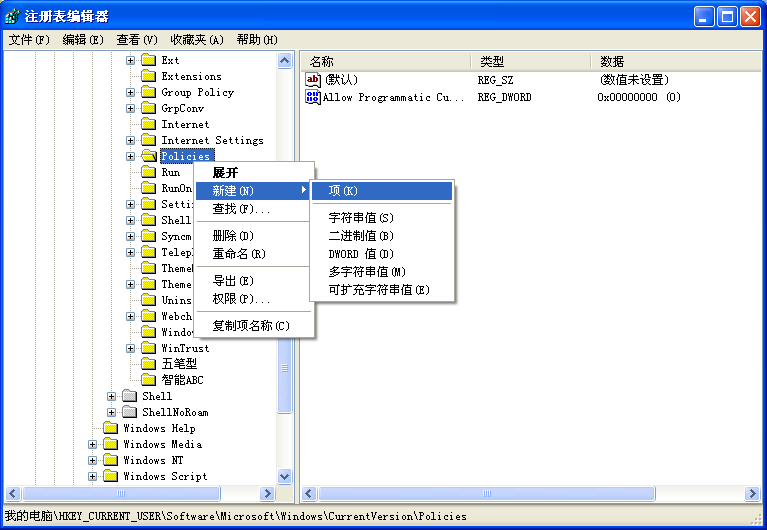
Task: Click the GrpConv folder icon
Action: 148,108
